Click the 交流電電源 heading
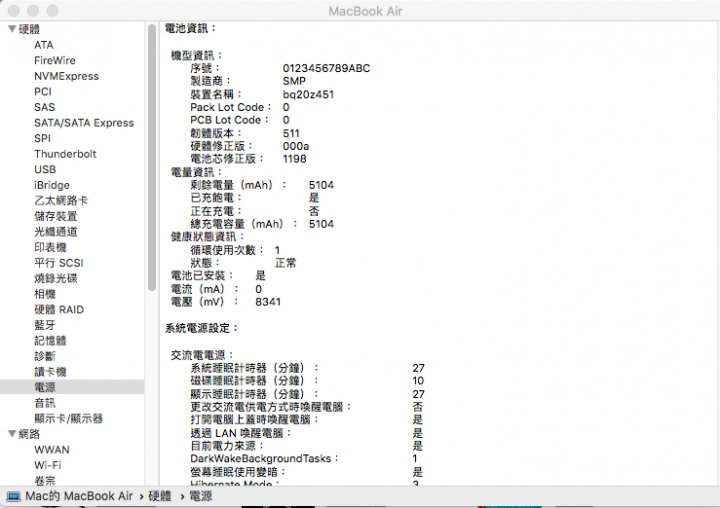 tap(202, 355)
